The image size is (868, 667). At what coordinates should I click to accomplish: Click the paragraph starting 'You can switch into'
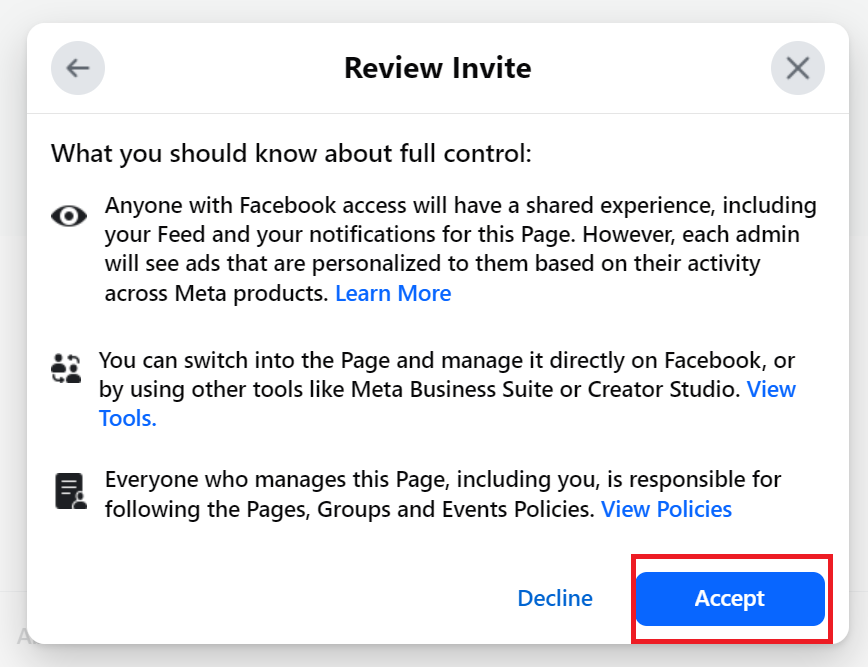[447, 389]
